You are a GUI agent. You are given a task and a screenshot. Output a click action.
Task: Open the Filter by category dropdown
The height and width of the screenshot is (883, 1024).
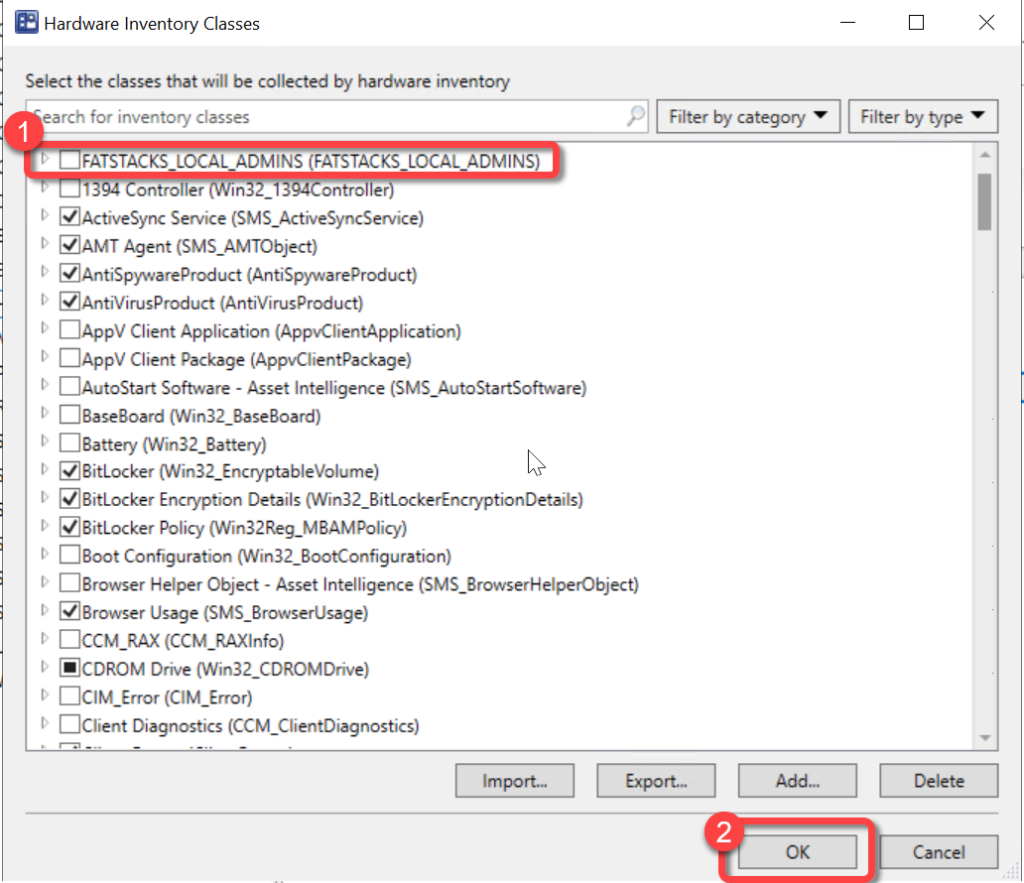(x=747, y=117)
